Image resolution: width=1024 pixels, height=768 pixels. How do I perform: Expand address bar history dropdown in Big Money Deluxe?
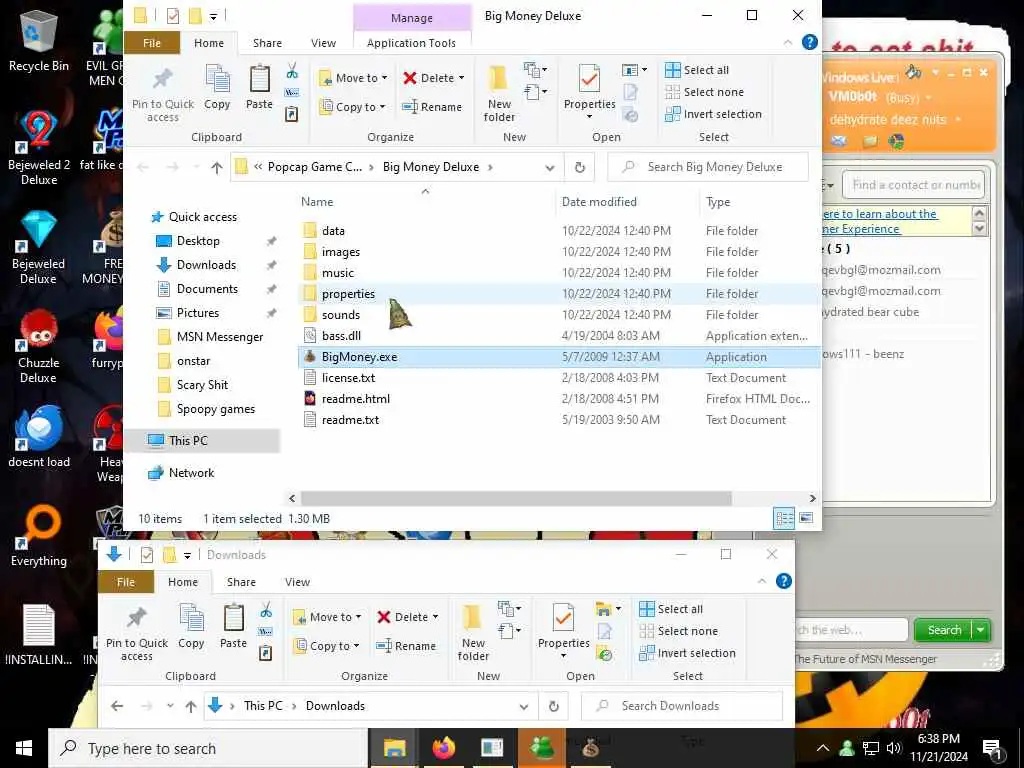click(550, 168)
